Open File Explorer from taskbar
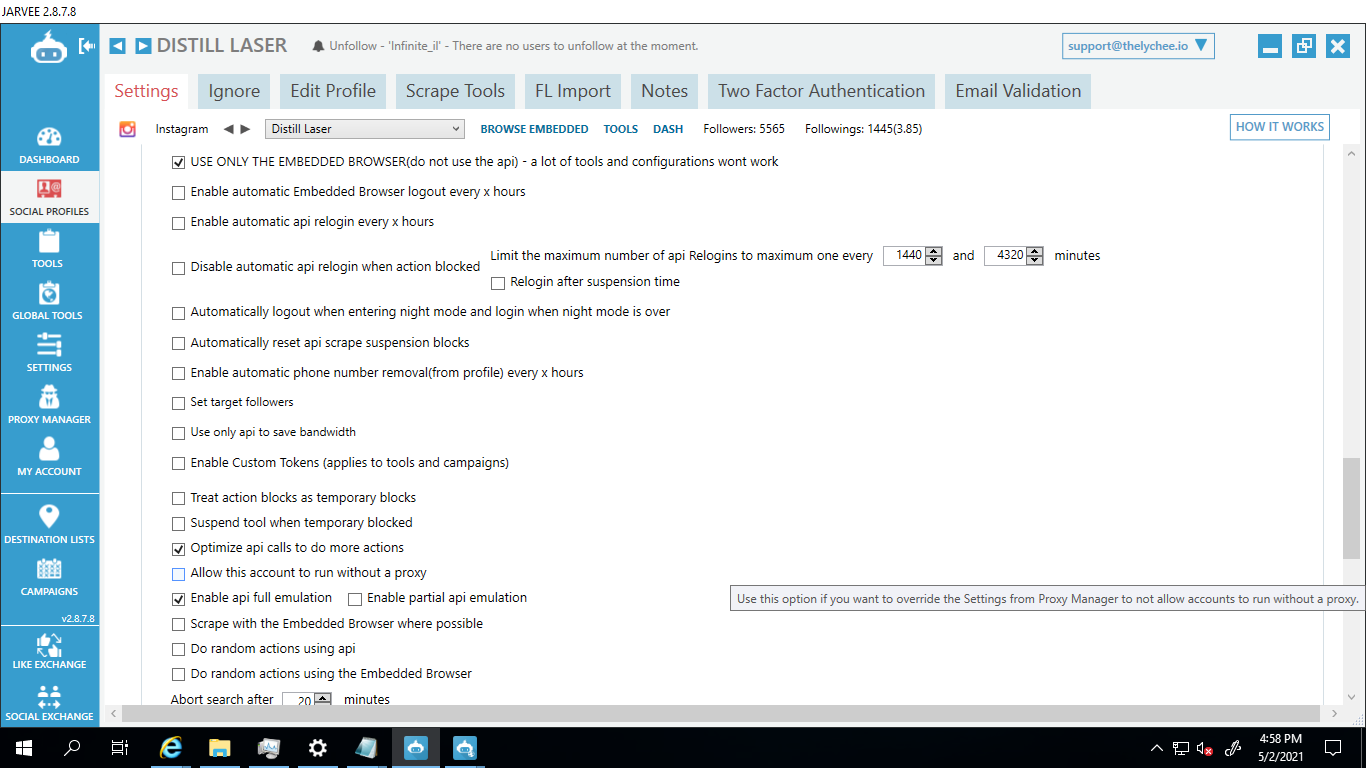 coord(220,747)
